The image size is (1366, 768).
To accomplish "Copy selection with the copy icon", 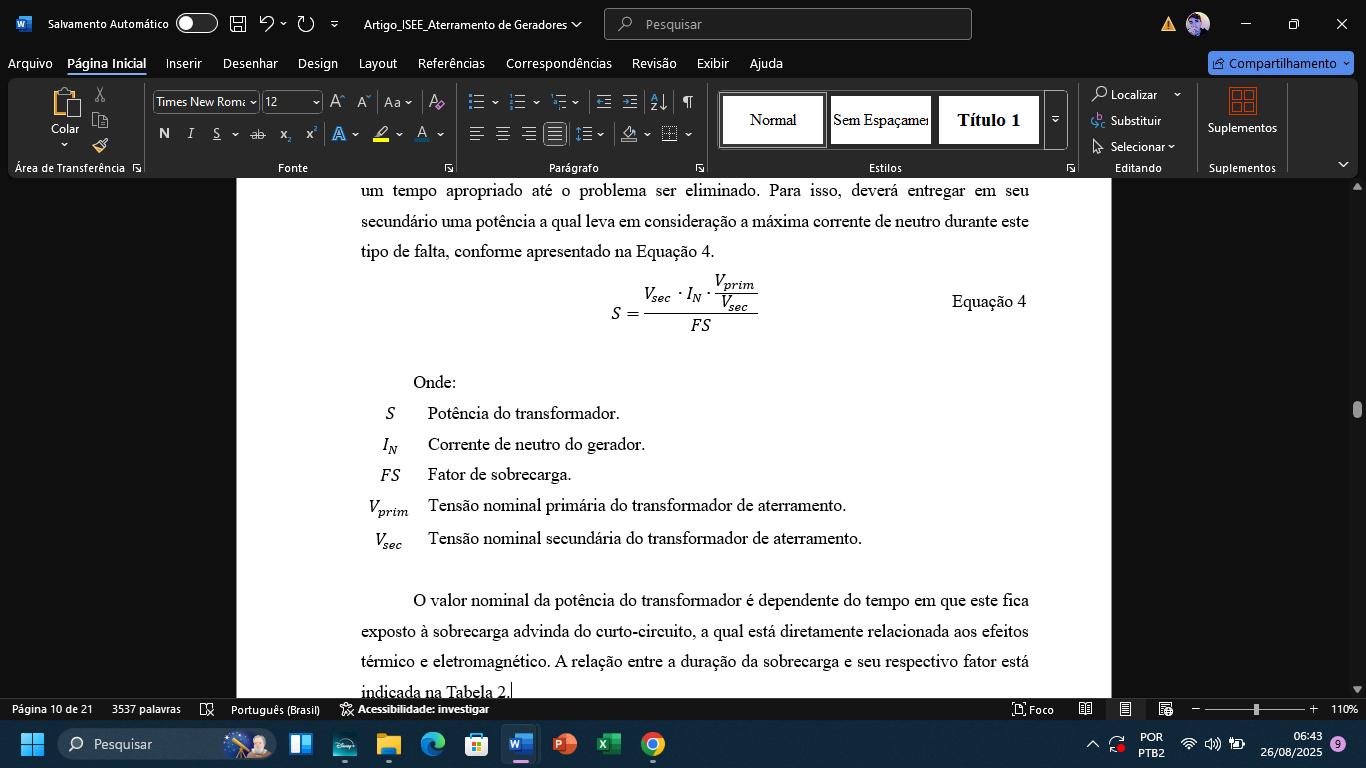I will click(x=100, y=120).
